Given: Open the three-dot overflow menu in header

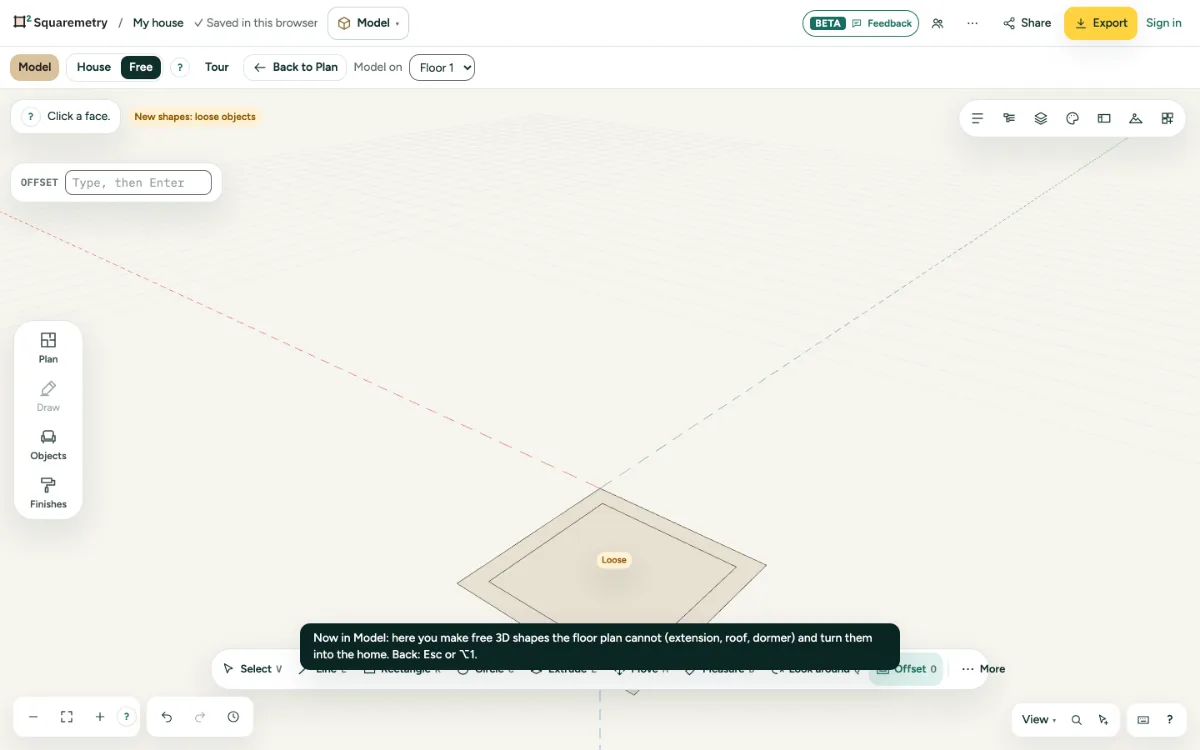Looking at the screenshot, I should pos(972,23).
